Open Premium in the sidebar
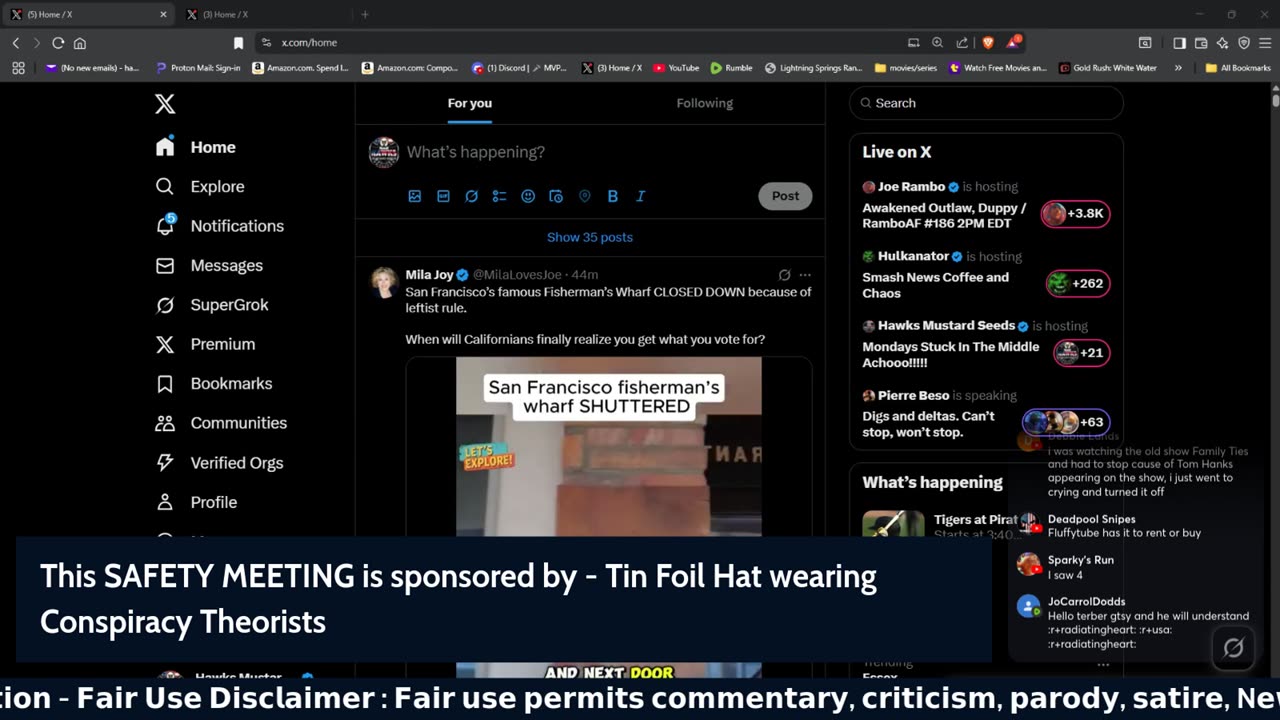 [x=205, y=344]
